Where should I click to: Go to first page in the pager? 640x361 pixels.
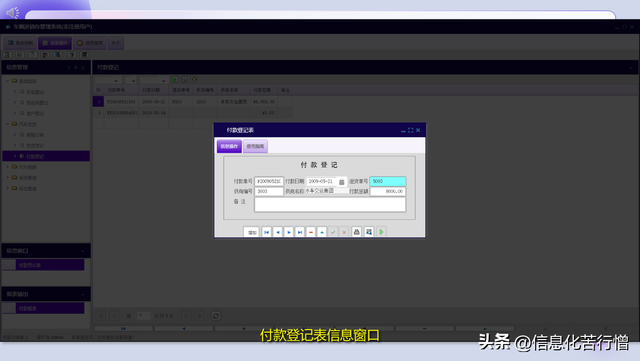point(101,316)
